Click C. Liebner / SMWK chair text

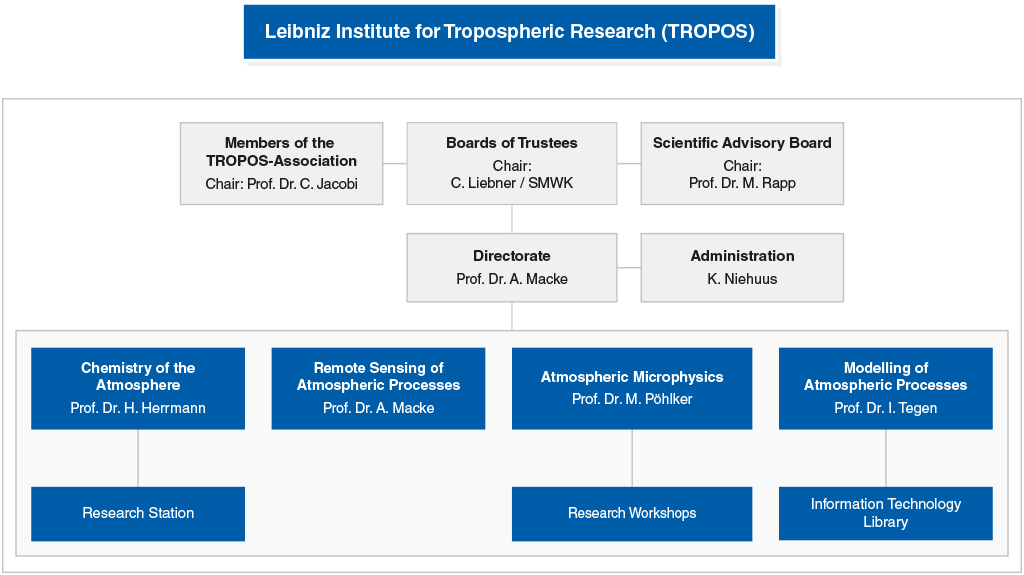pos(512,183)
